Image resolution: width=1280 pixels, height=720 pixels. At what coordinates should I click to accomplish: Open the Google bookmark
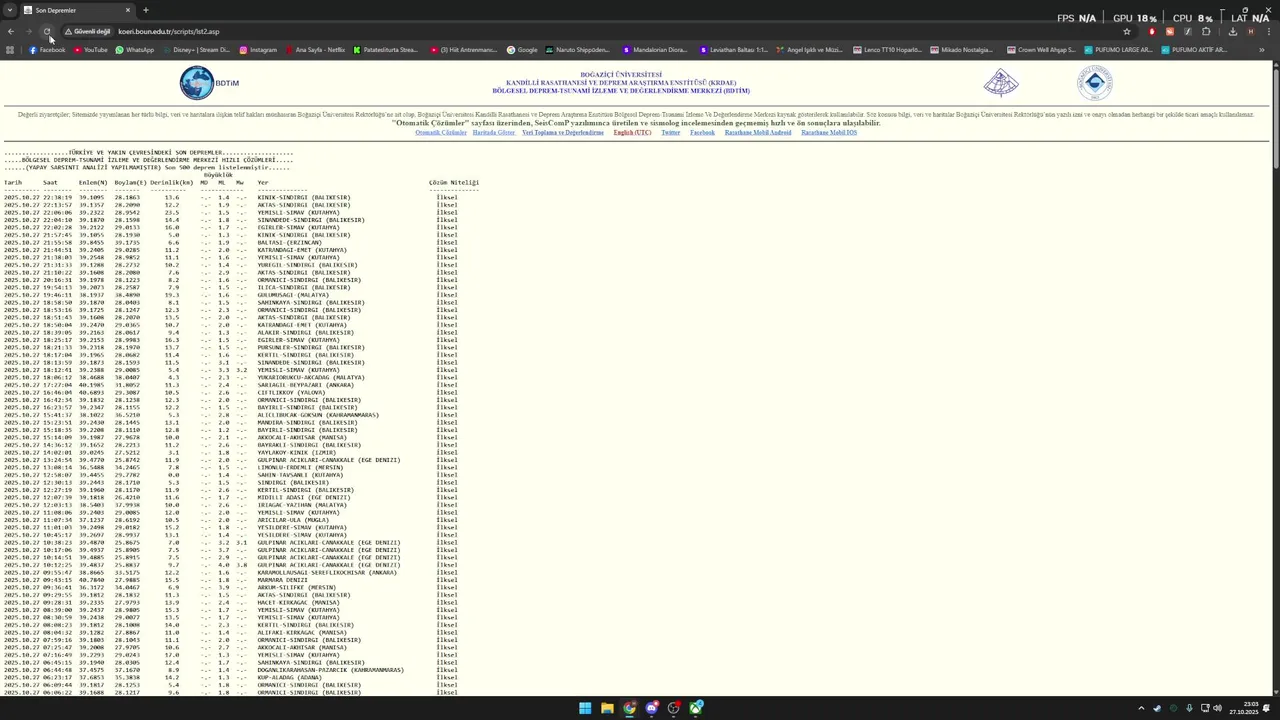pyautogui.click(x=522, y=50)
